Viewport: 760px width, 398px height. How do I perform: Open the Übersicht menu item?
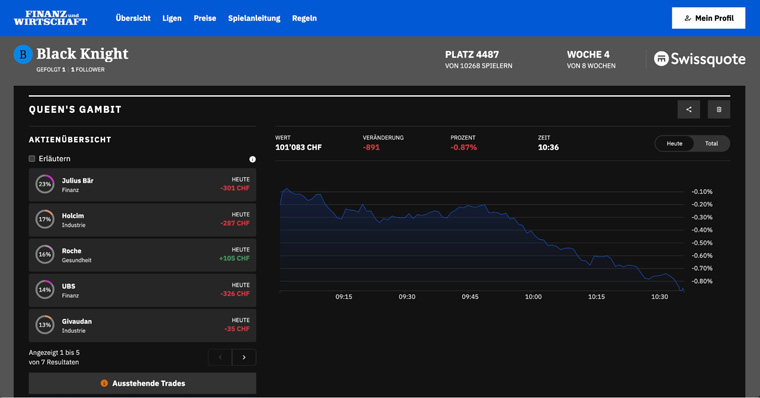133,18
